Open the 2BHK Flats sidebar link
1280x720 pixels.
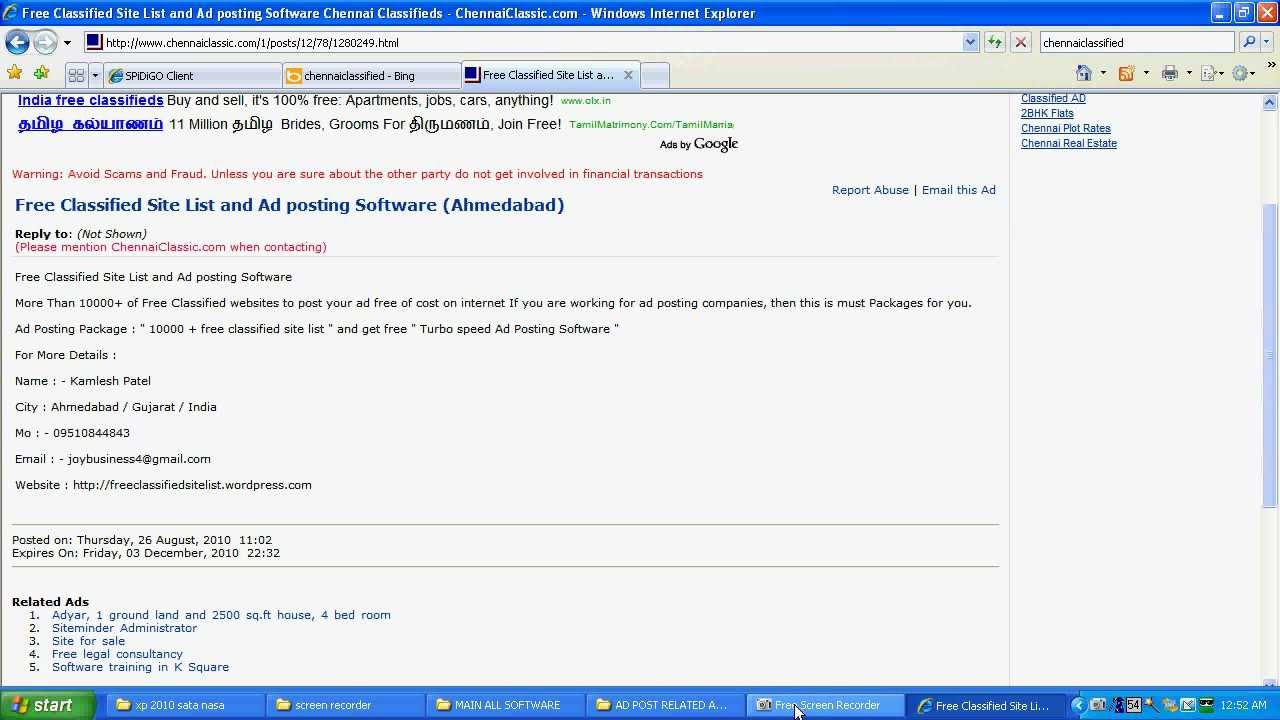(x=1047, y=113)
